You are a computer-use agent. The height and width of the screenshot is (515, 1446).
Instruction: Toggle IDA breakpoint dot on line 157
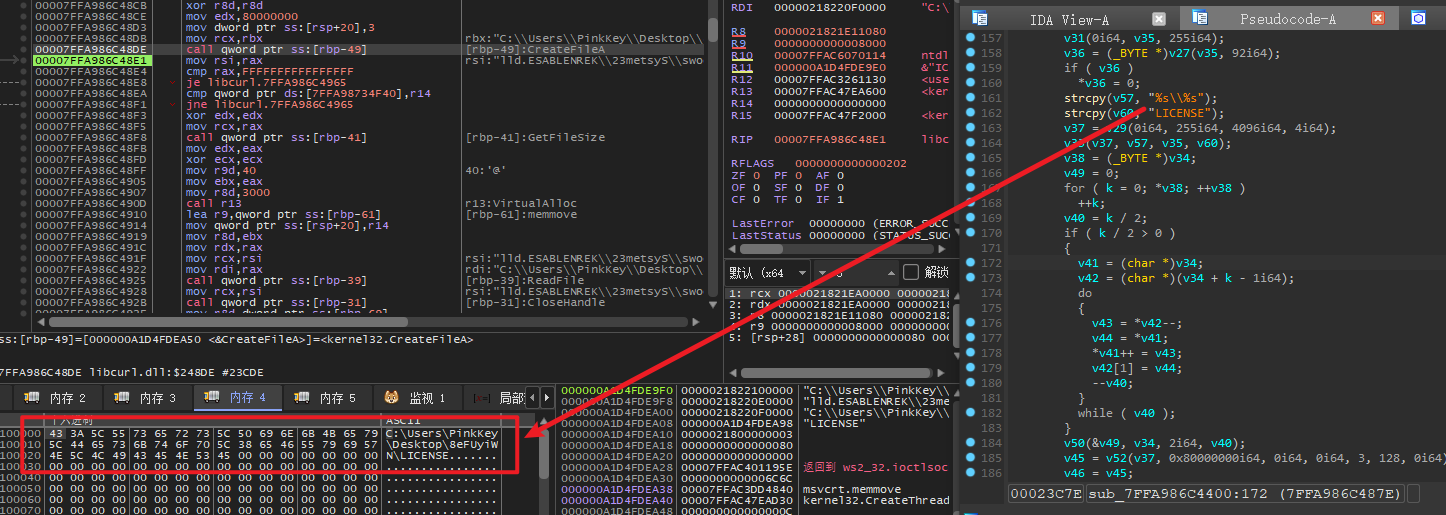pyautogui.click(x=969, y=38)
